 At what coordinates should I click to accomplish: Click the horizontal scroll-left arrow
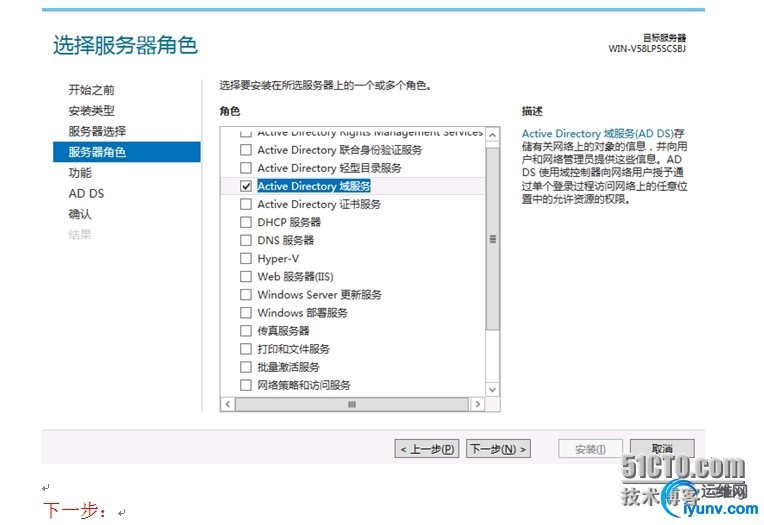point(228,404)
